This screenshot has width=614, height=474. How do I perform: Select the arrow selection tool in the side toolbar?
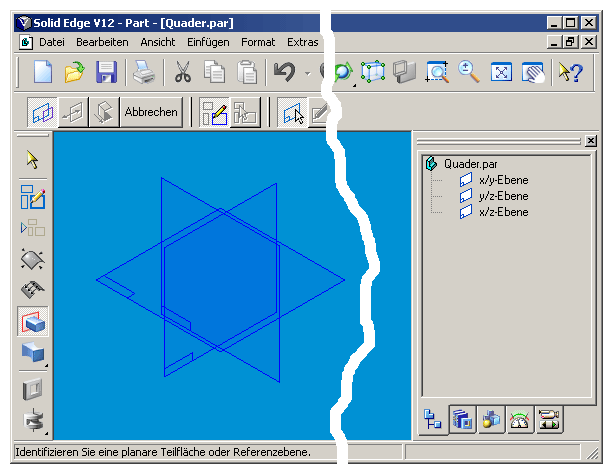click(33, 160)
